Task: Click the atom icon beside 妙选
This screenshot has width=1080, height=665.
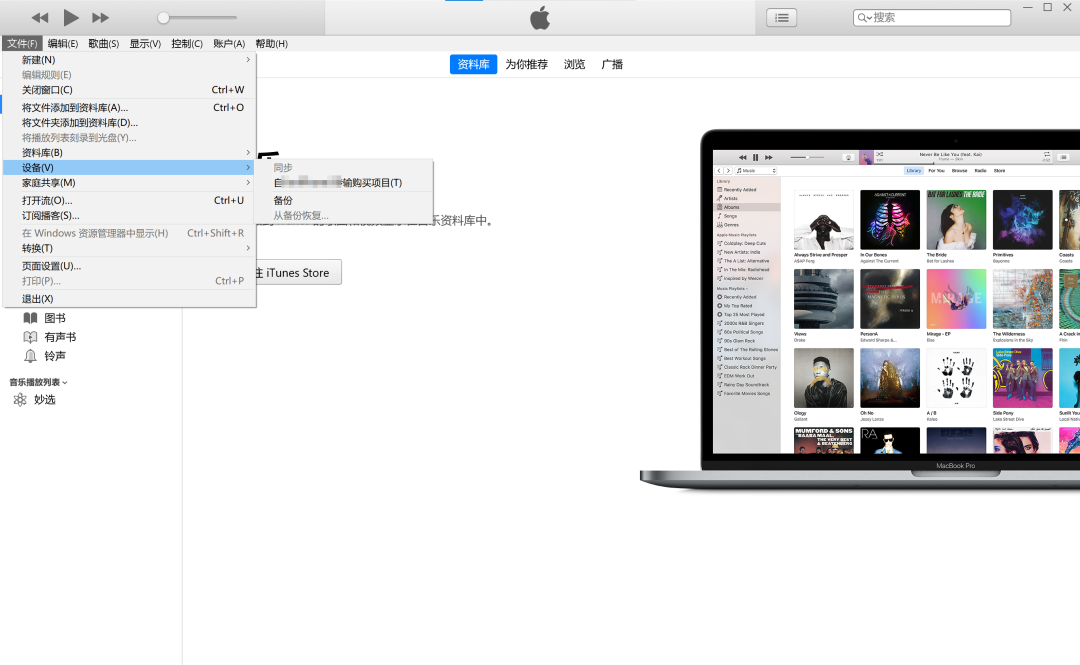Action: click(x=20, y=400)
